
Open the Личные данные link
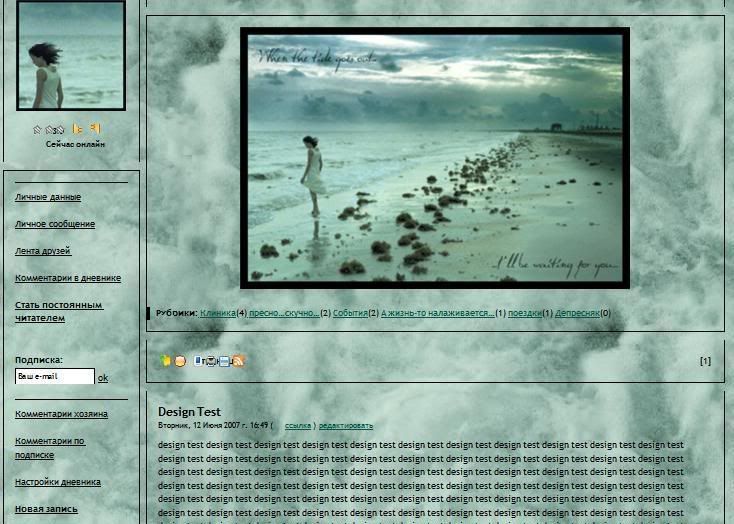(48, 197)
